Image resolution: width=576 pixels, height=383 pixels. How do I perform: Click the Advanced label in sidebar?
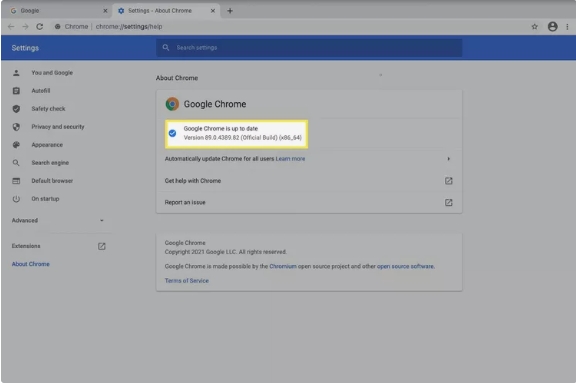(x=25, y=220)
